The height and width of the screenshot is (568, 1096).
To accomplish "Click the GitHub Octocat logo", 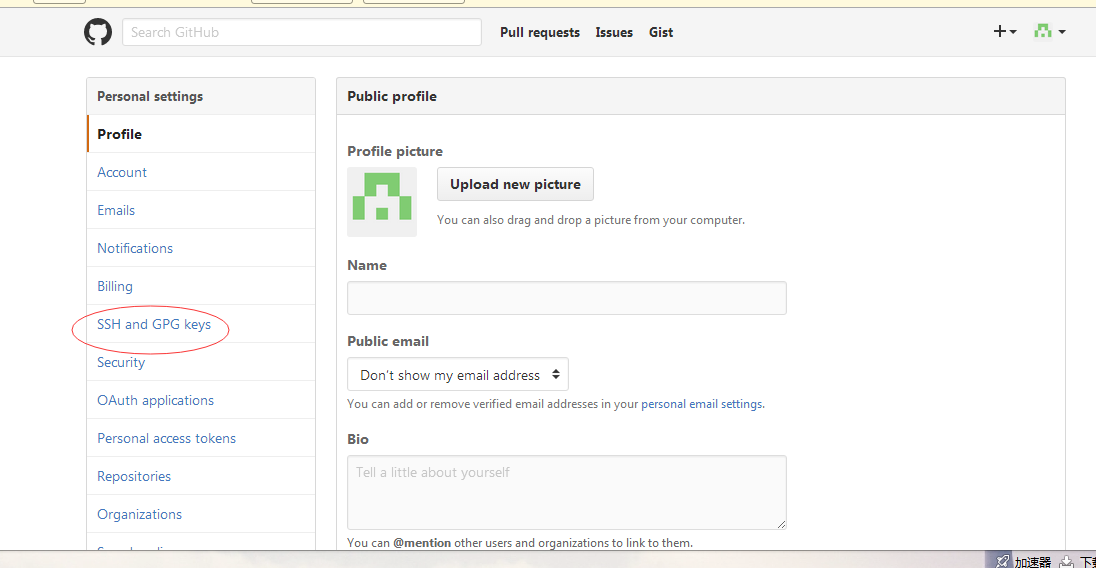I will click(98, 32).
